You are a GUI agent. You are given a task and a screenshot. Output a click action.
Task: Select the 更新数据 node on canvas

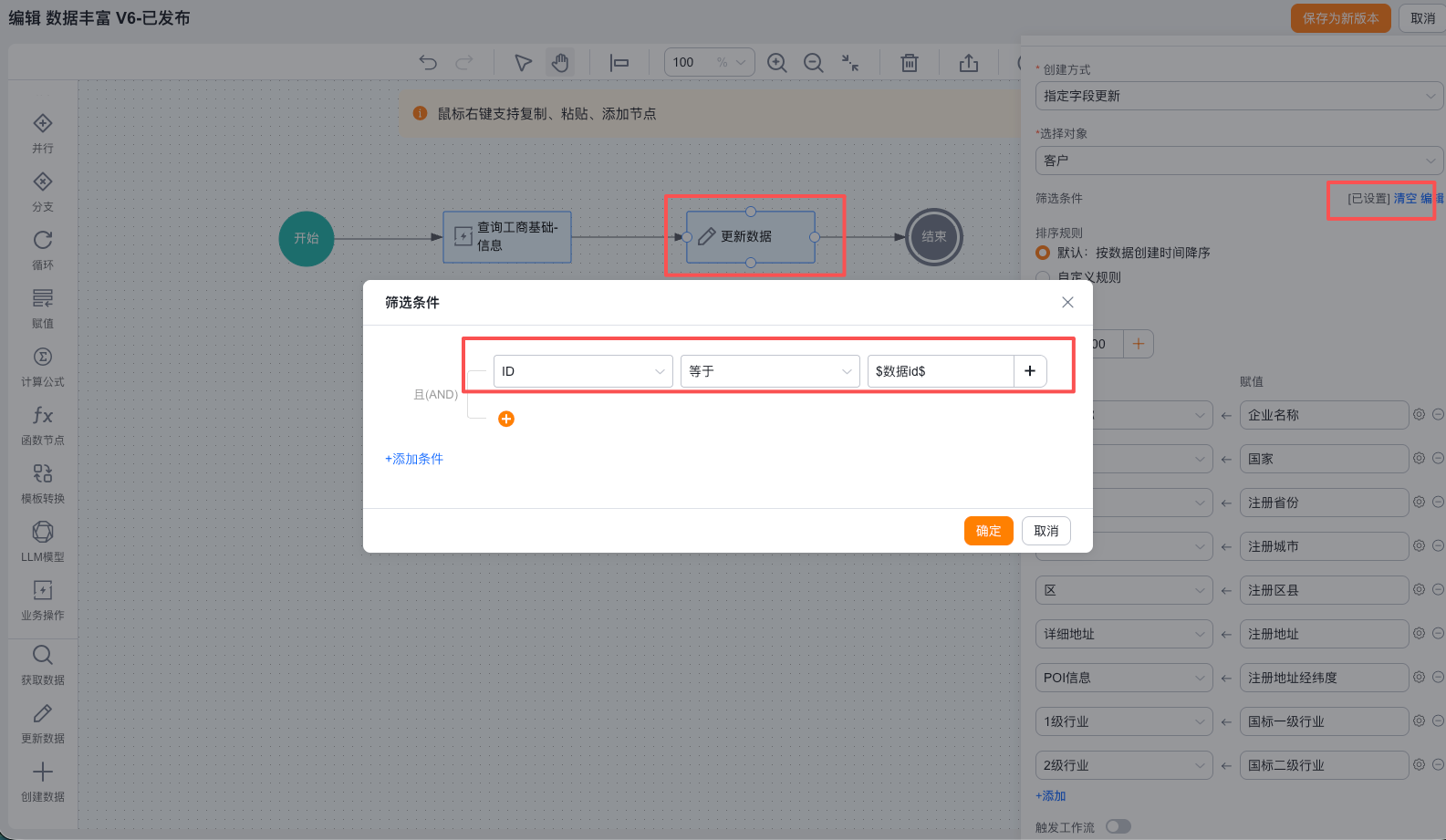[750, 237]
